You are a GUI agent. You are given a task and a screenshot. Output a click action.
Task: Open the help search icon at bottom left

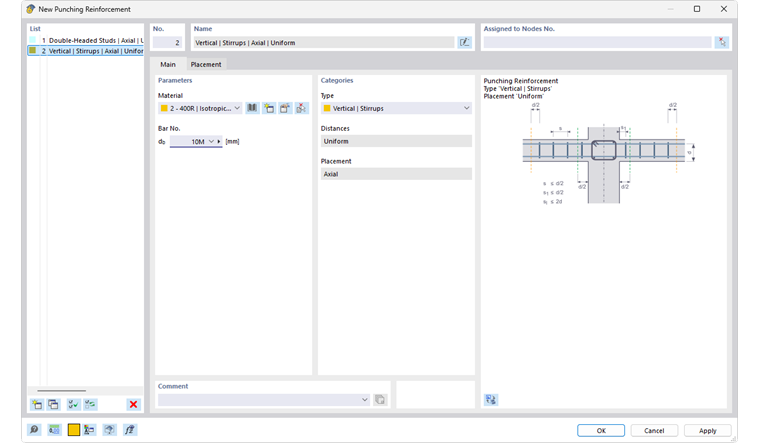pyautogui.click(x=34, y=430)
